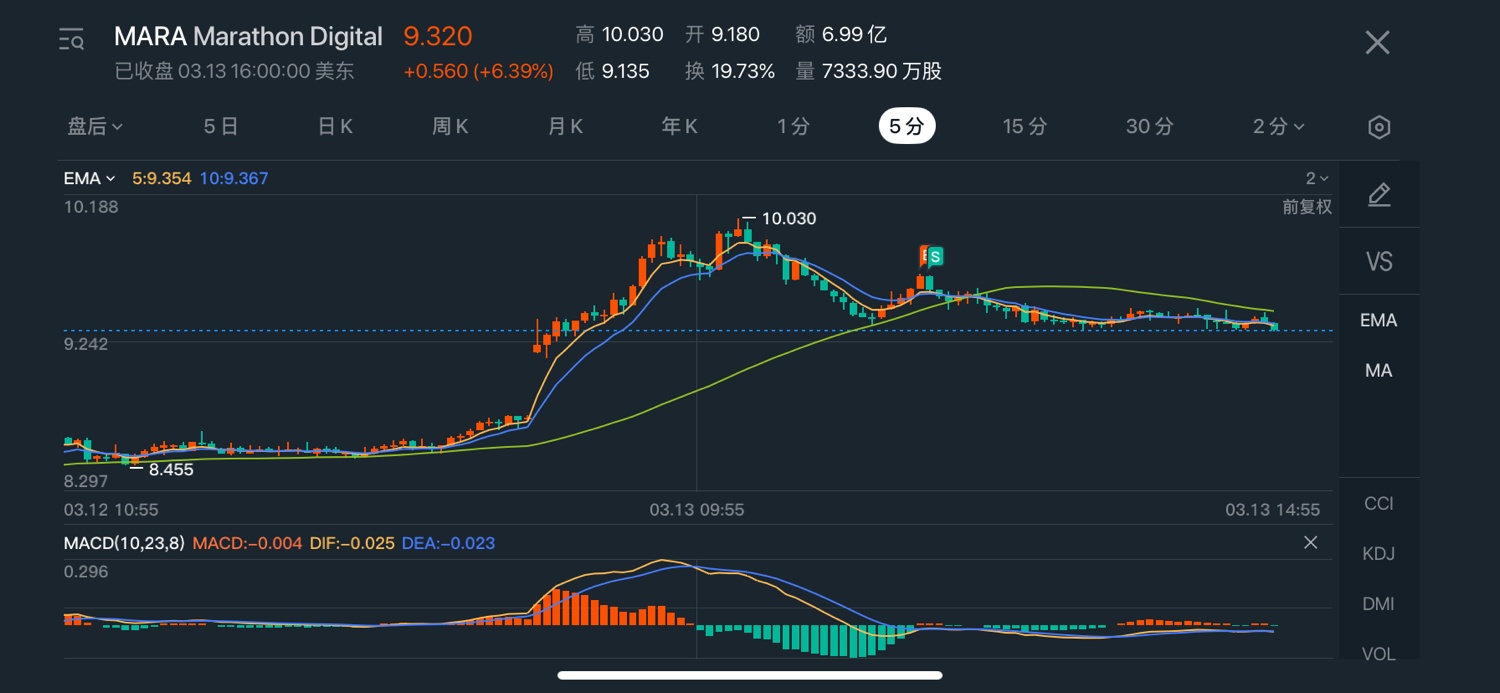This screenshot has height=693, width=1500.
Task: Close the chart view with X
Action: point(1377,42)
